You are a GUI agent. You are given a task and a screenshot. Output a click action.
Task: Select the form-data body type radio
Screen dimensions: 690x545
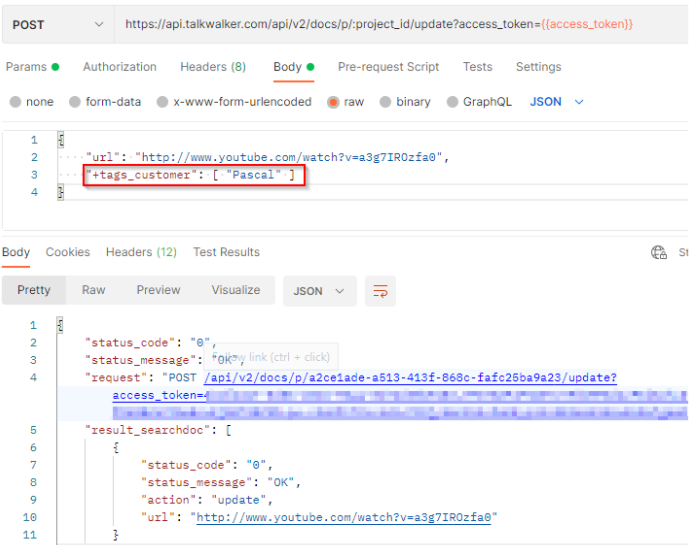click(x=75, y=102)
